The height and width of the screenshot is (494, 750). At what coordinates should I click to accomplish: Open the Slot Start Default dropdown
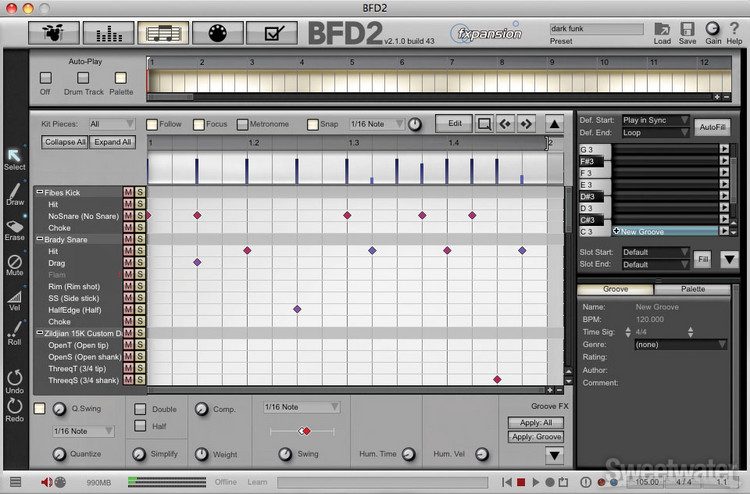click(x=655, y=252)
